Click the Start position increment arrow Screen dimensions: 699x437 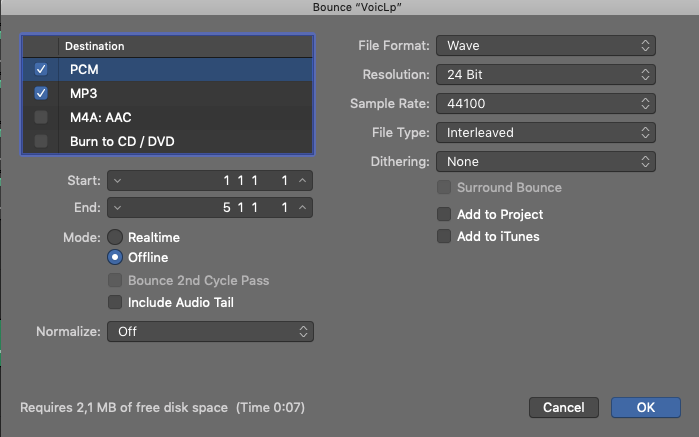303,181
